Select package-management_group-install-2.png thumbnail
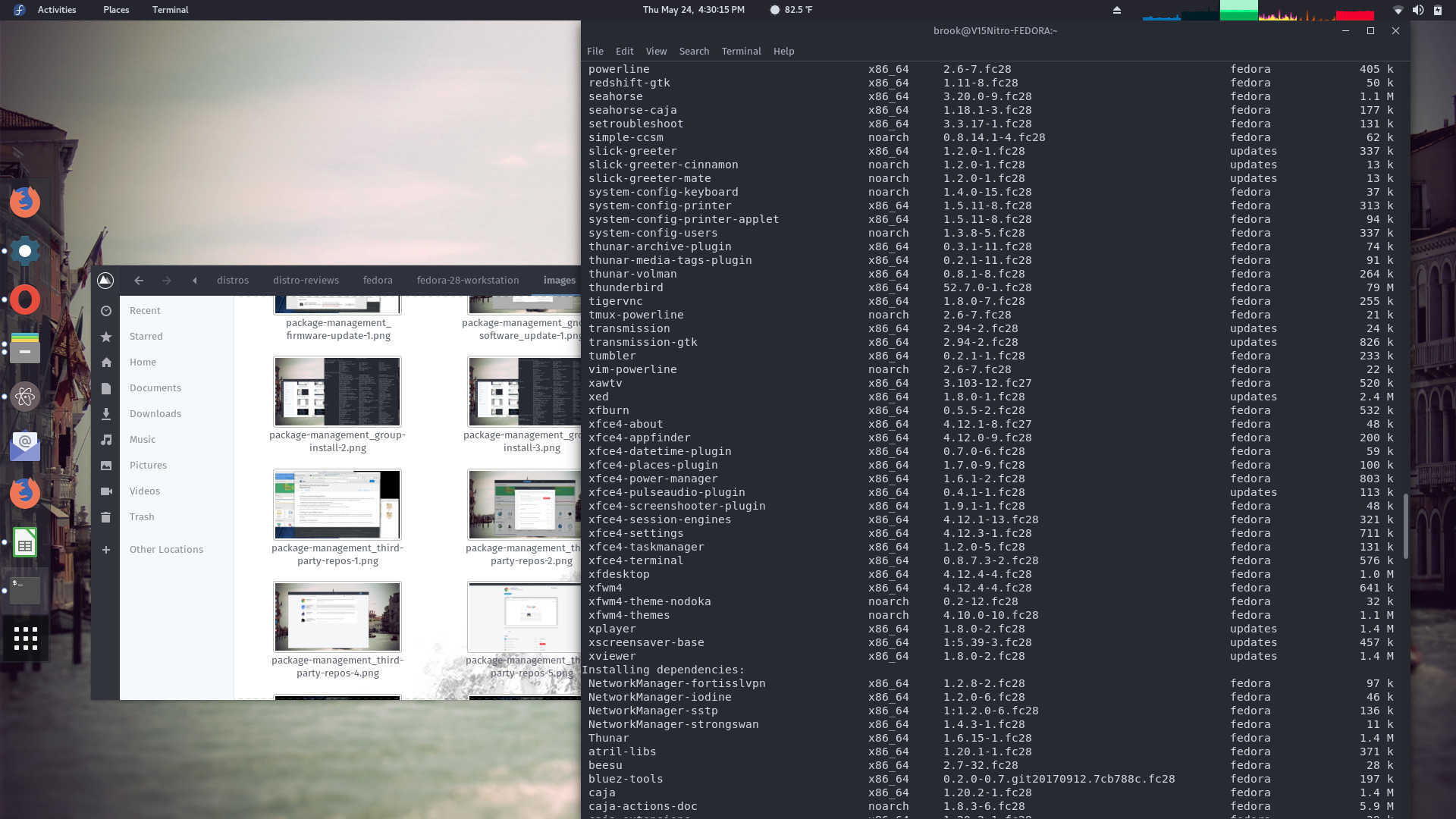Viewport: 1456px width, 819px height. [x=337, y=391]
